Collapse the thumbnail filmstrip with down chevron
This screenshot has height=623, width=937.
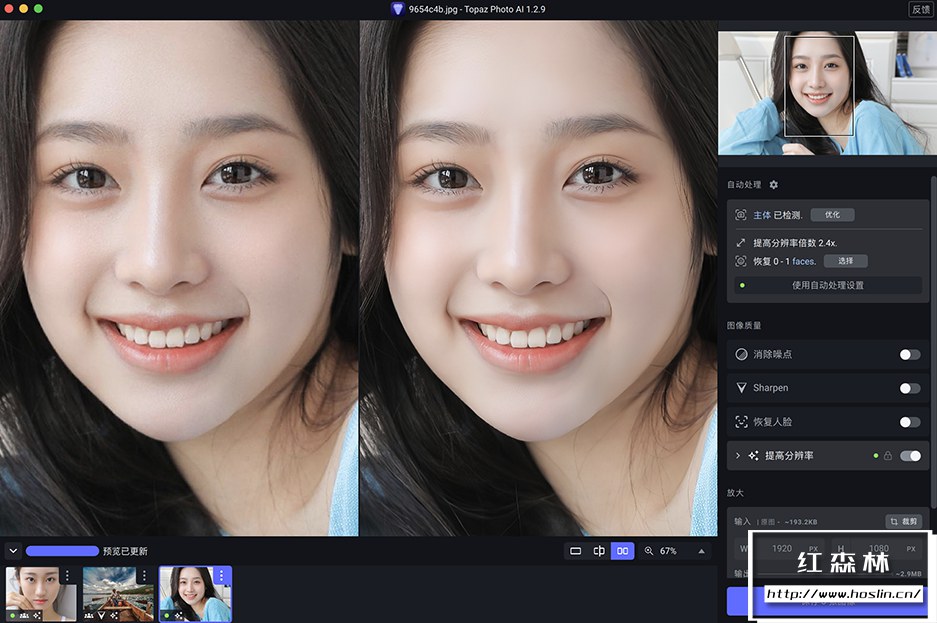pyautogui.click(x=13, y=551)
